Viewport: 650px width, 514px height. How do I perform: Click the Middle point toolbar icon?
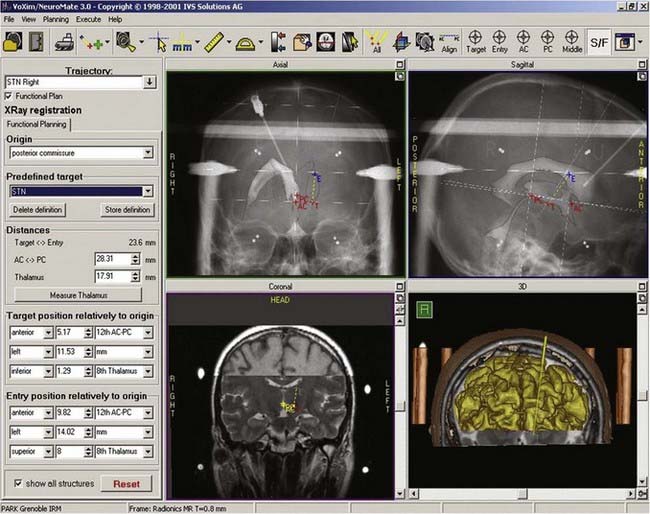point(572,41)
